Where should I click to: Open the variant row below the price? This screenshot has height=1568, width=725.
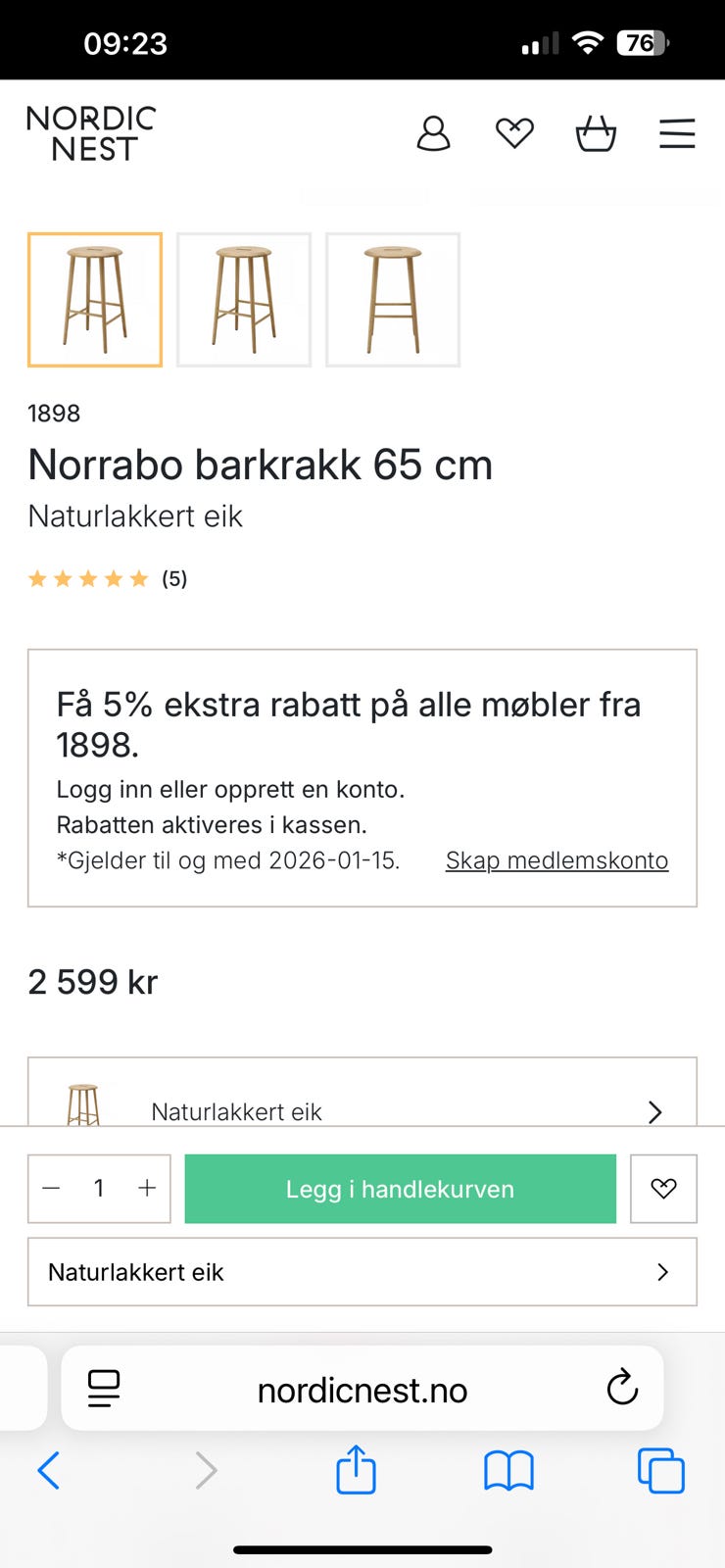362,1105
